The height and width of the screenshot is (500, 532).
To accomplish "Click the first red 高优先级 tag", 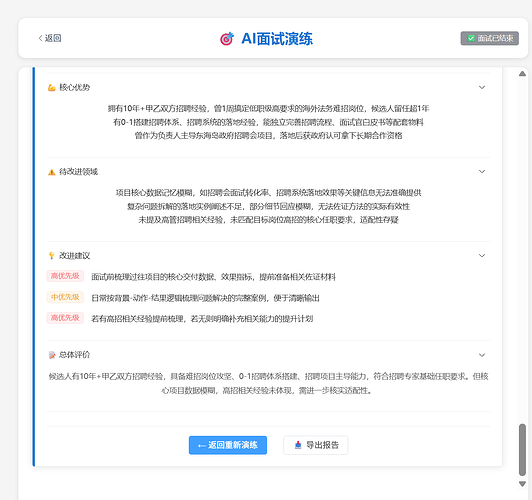I will 65,276.
